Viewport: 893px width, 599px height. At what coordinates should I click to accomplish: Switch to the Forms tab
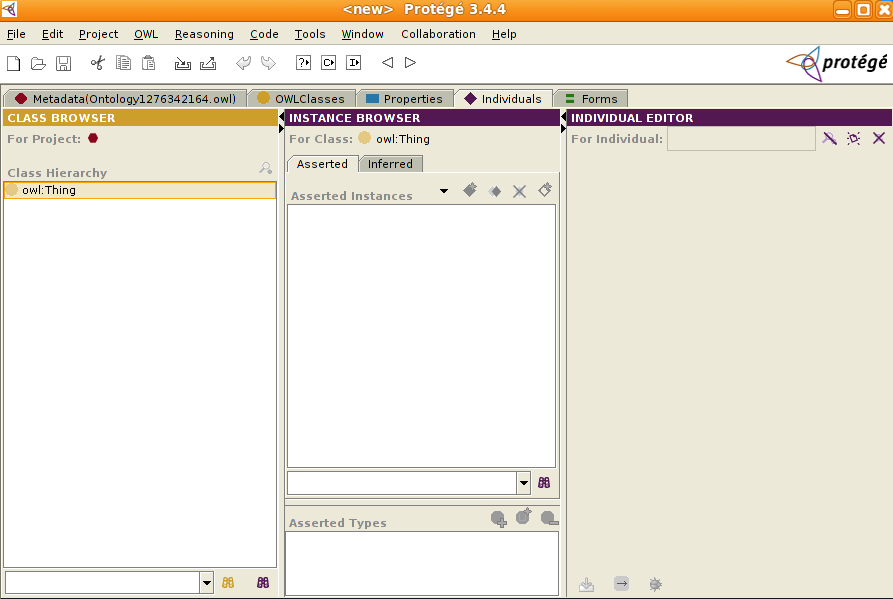[x=591, y=99]
